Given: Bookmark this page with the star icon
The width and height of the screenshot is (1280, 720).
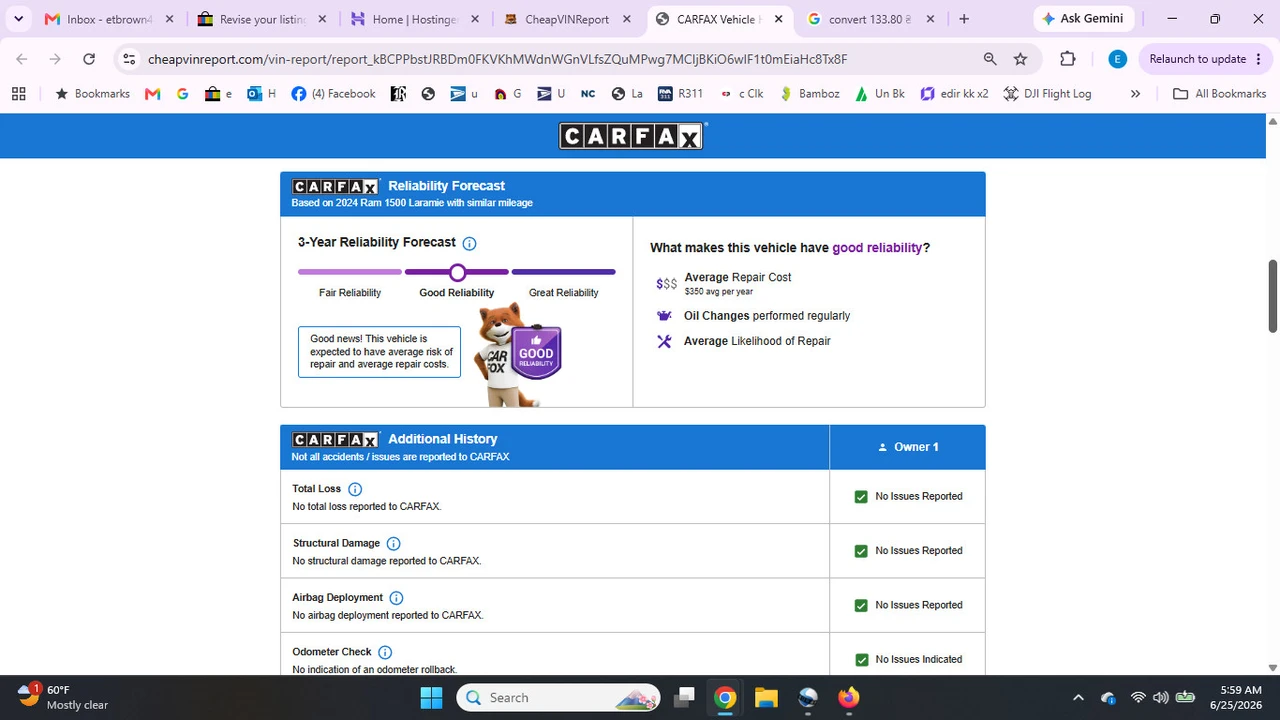Looking at the screenshot, I should coord(1020,59).
